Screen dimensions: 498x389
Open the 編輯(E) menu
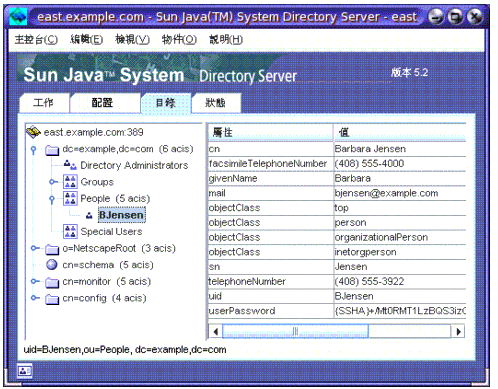click(86, 40)
